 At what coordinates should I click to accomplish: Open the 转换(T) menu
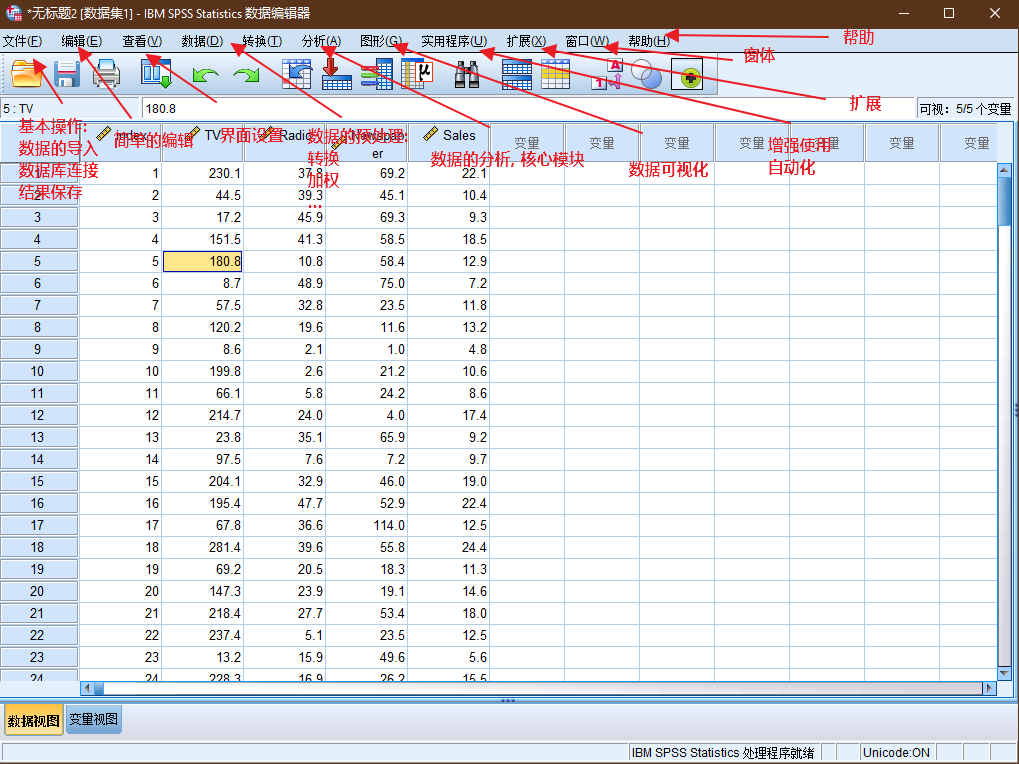262,41
